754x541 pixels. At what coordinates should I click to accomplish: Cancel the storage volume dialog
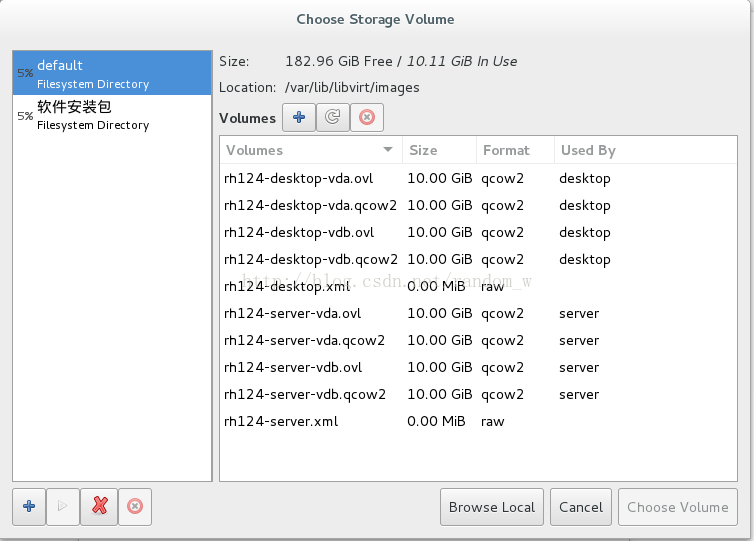(581, 507)
